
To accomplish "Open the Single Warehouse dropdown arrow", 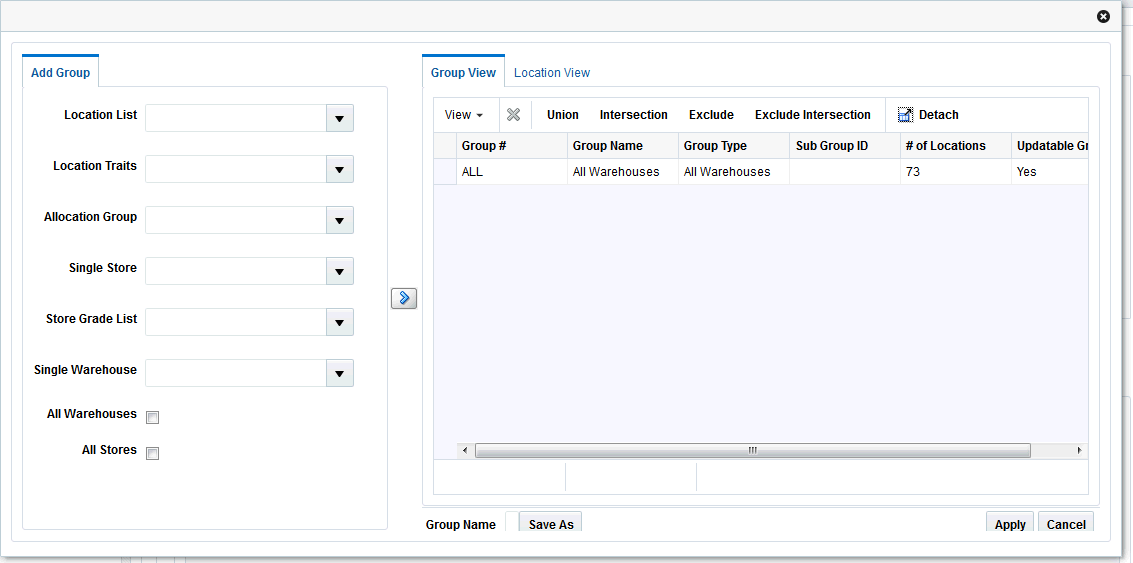I will pyautogui.click(x=340, y=373).
